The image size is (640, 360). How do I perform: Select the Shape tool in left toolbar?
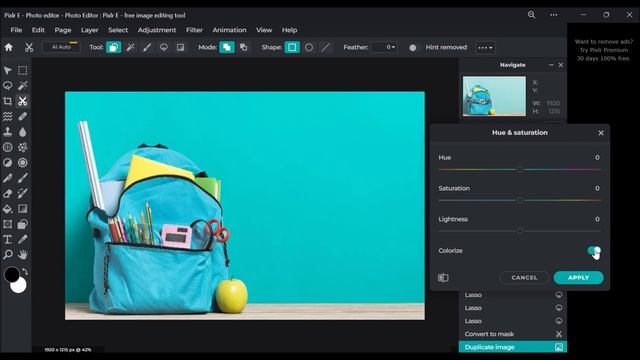tap(23, 224)
